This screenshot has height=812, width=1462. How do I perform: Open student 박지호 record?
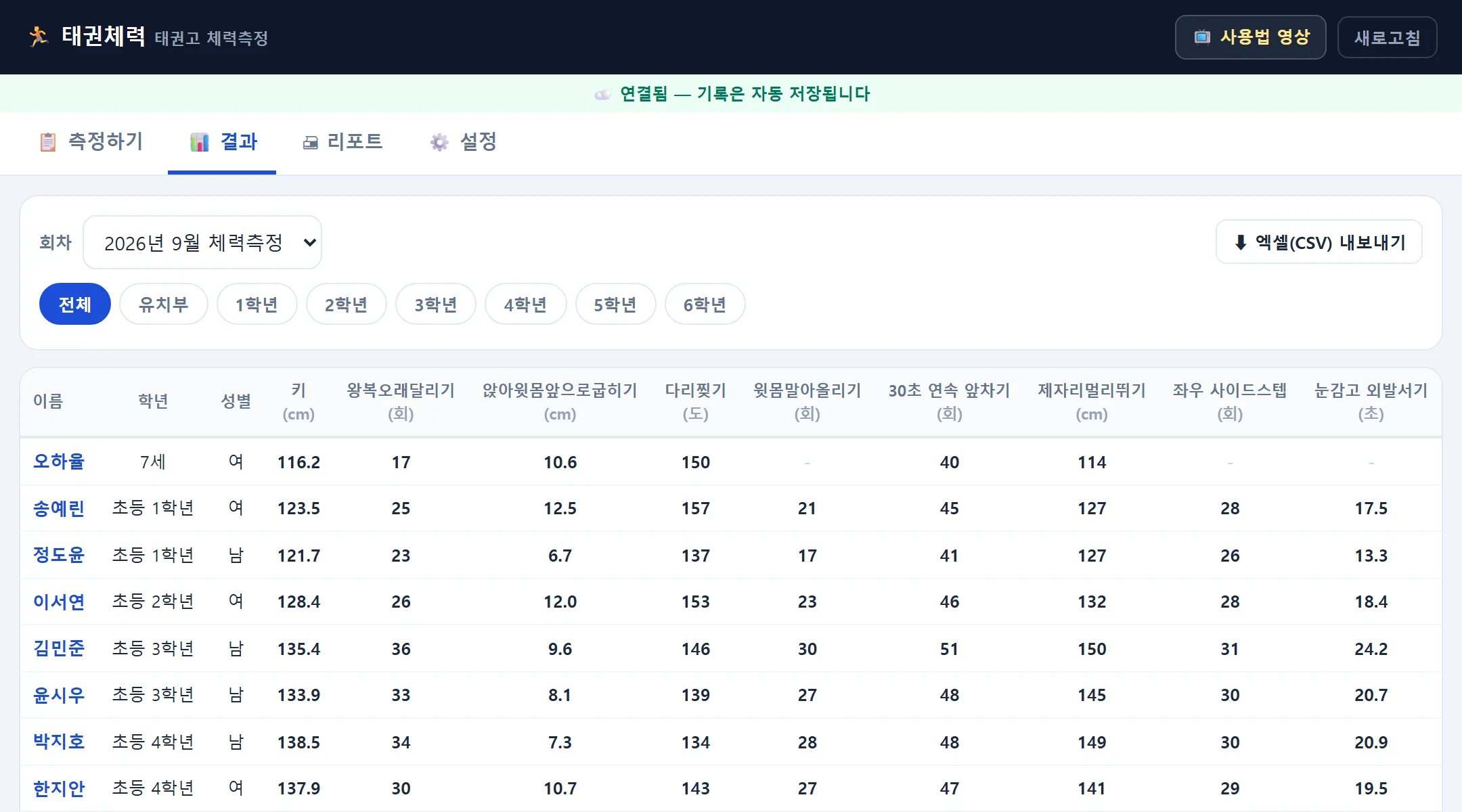pos(59,742)
